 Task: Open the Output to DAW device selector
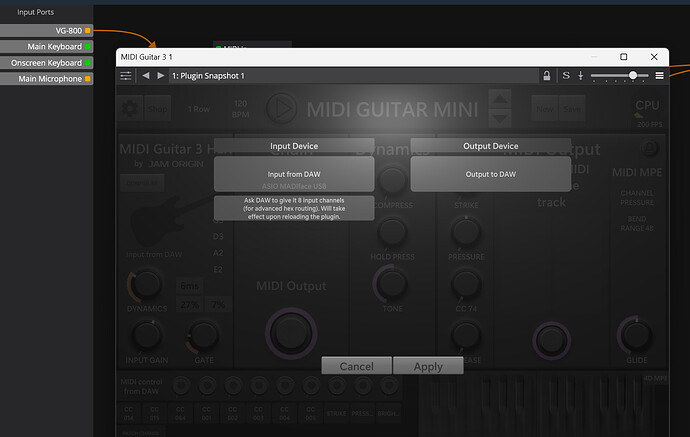click(x=491, y=174)
